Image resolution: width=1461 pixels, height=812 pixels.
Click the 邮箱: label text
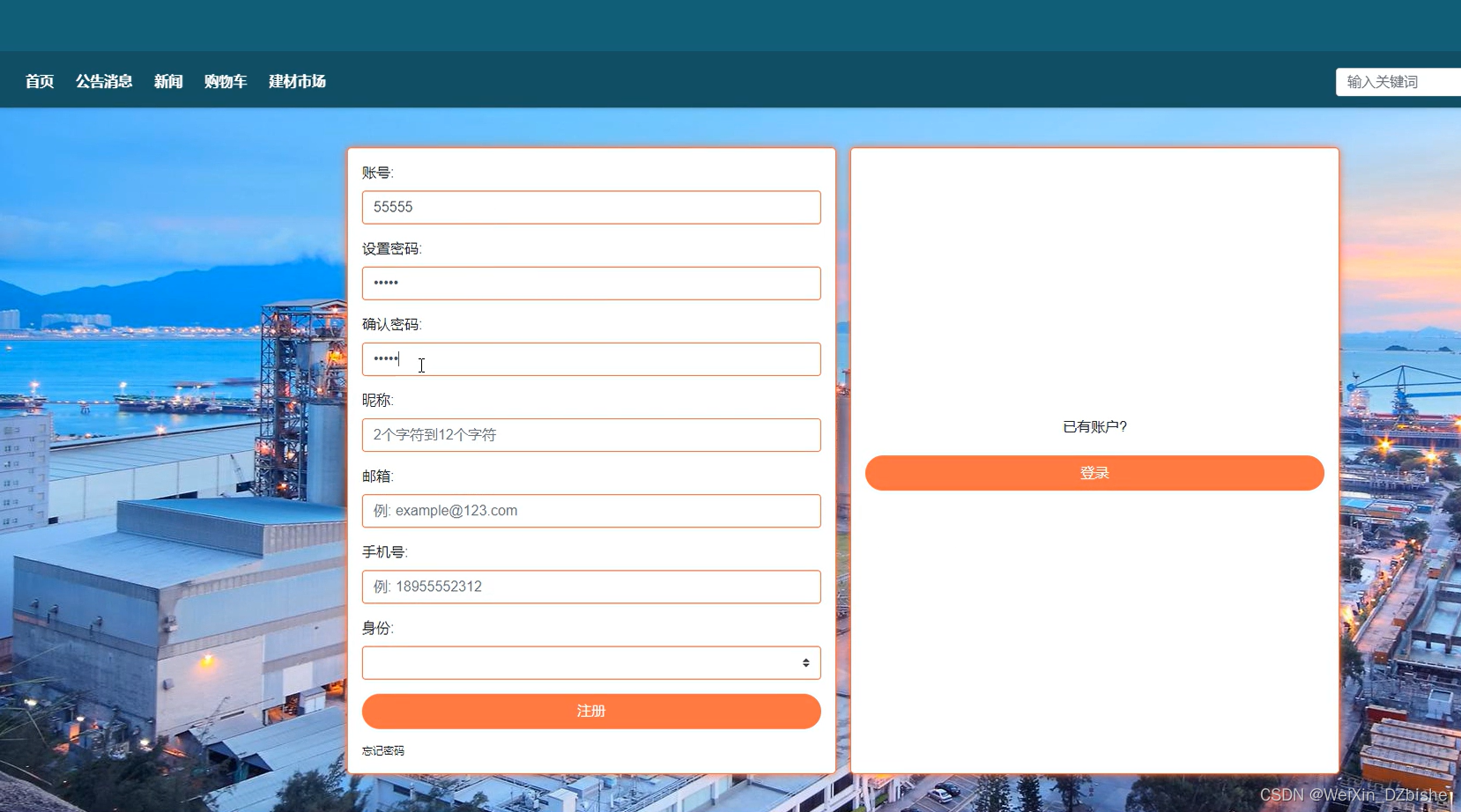(378, 476)
